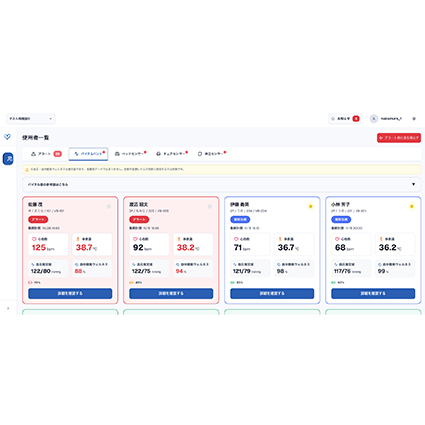Screen dimensions: 425x425
Task: Click SpO2 icon above 98 %
Action: tap(279, 264)
